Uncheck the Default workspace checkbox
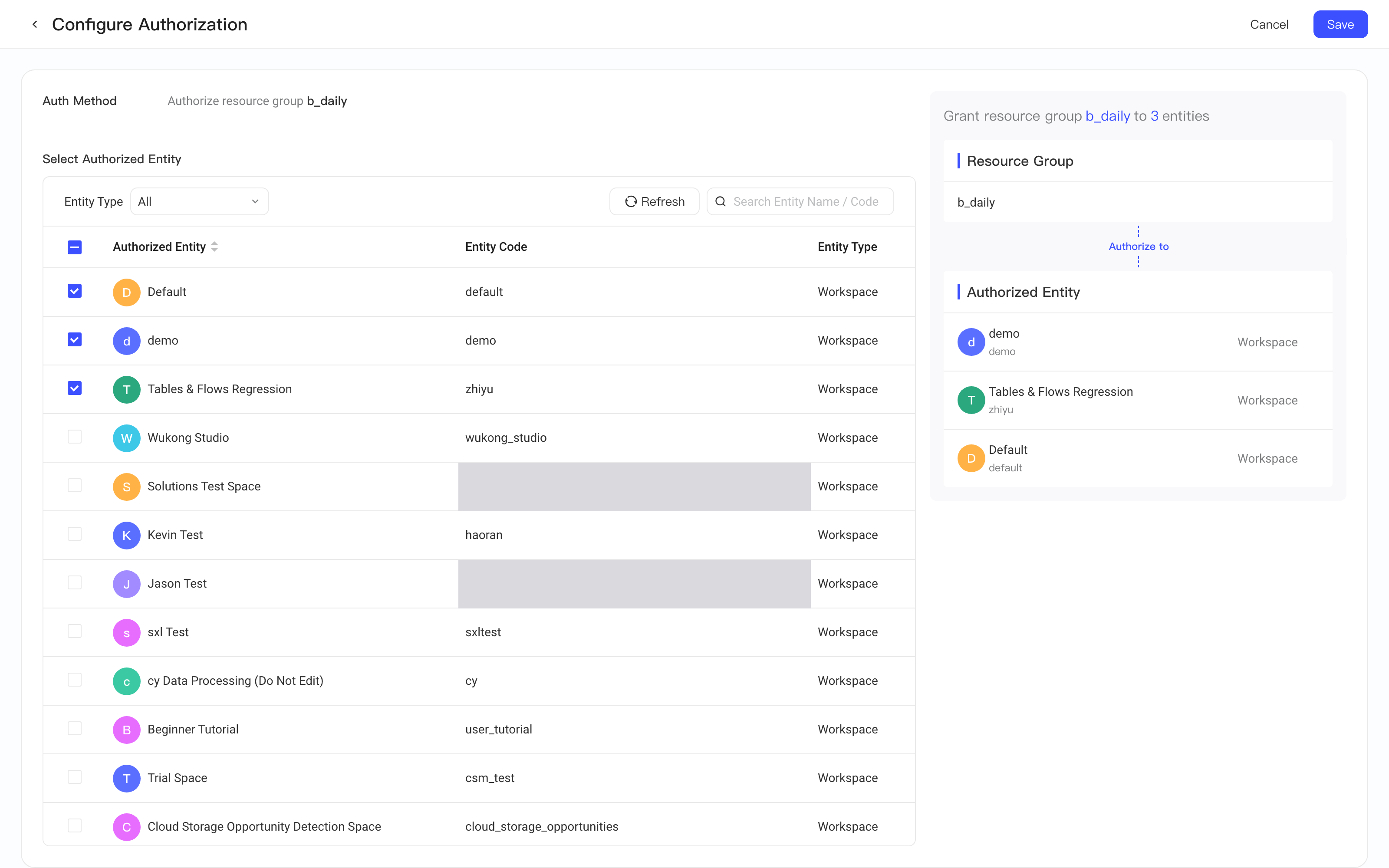The width and height of the screenshot is (1389, 868). point(75,291)
